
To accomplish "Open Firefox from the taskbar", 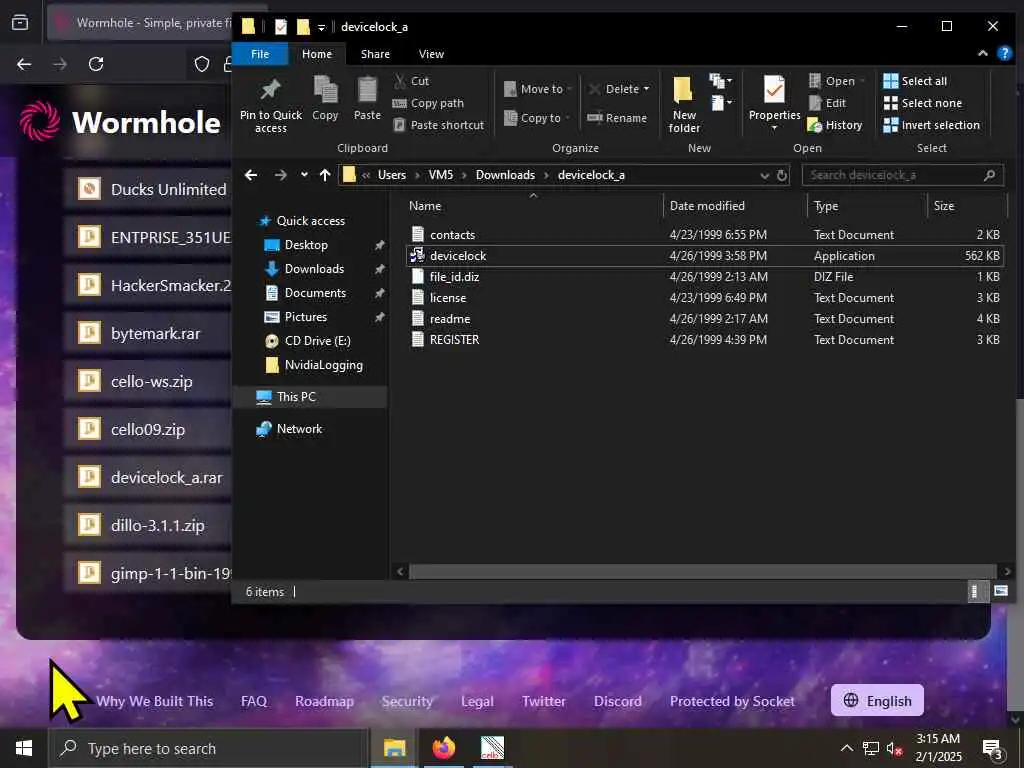I will coord(443,748).
